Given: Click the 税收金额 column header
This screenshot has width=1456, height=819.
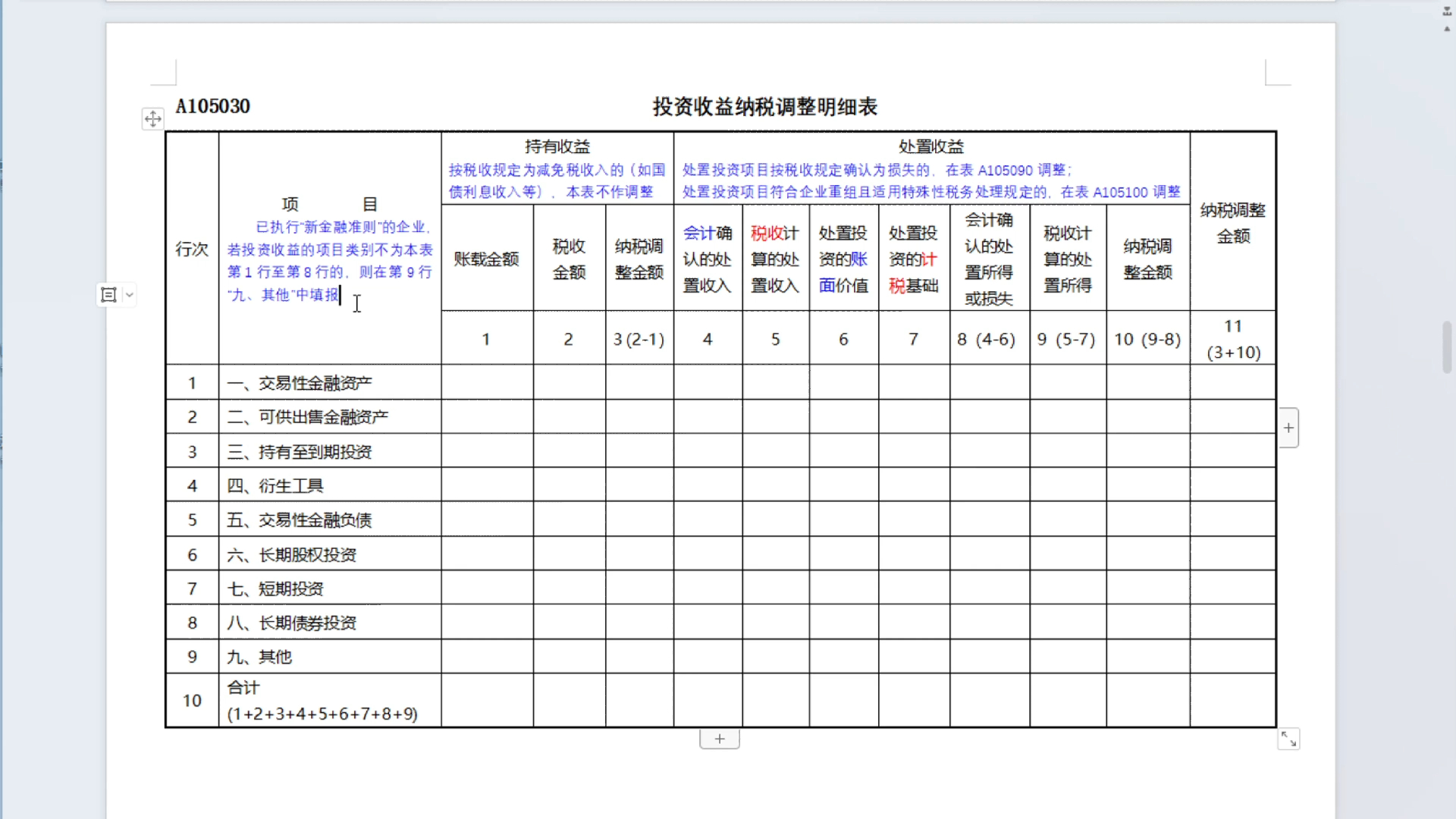Looking at the screenshot, I should 569,259.
